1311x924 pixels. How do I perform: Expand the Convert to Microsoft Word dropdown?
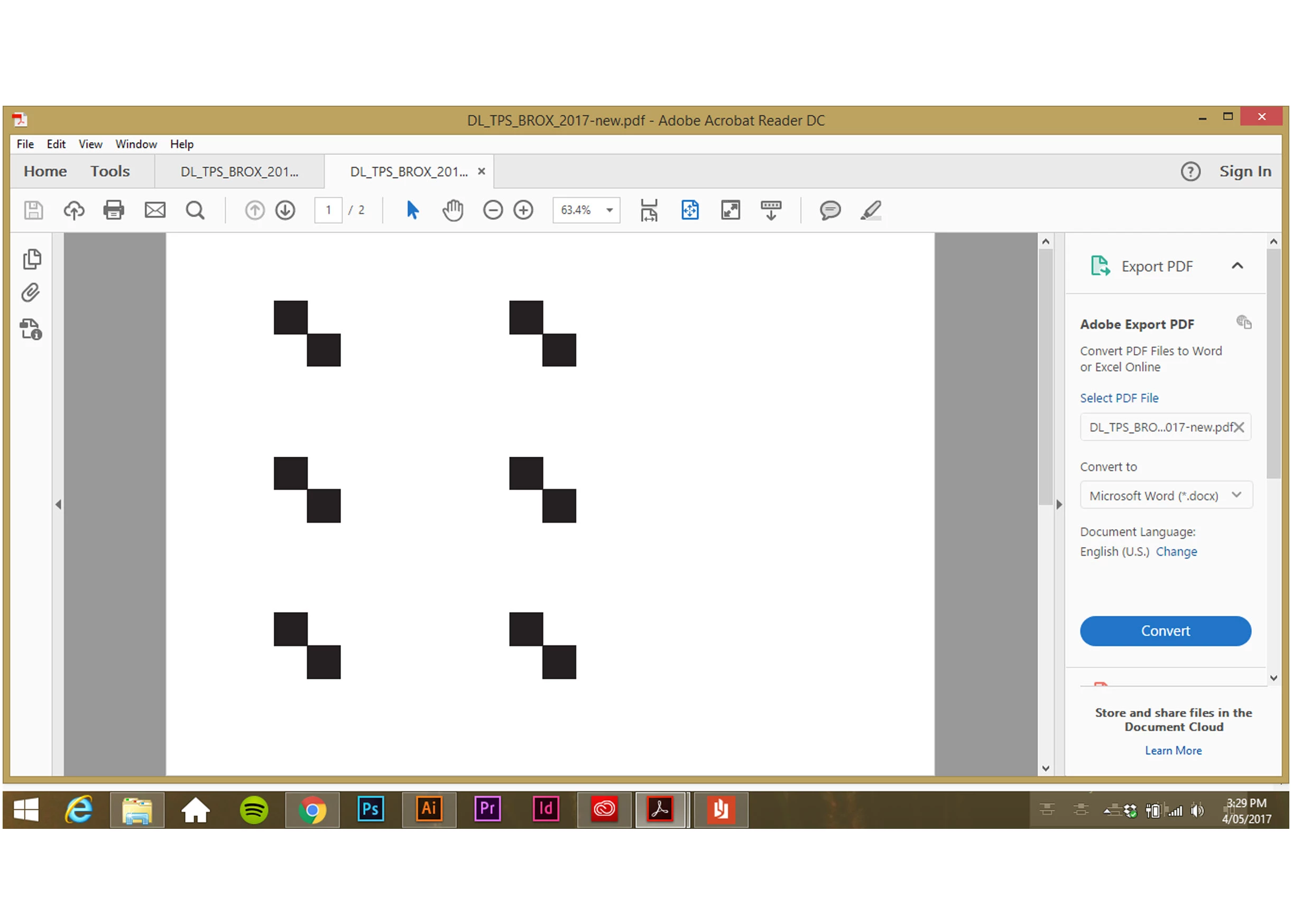[1236, 495]
